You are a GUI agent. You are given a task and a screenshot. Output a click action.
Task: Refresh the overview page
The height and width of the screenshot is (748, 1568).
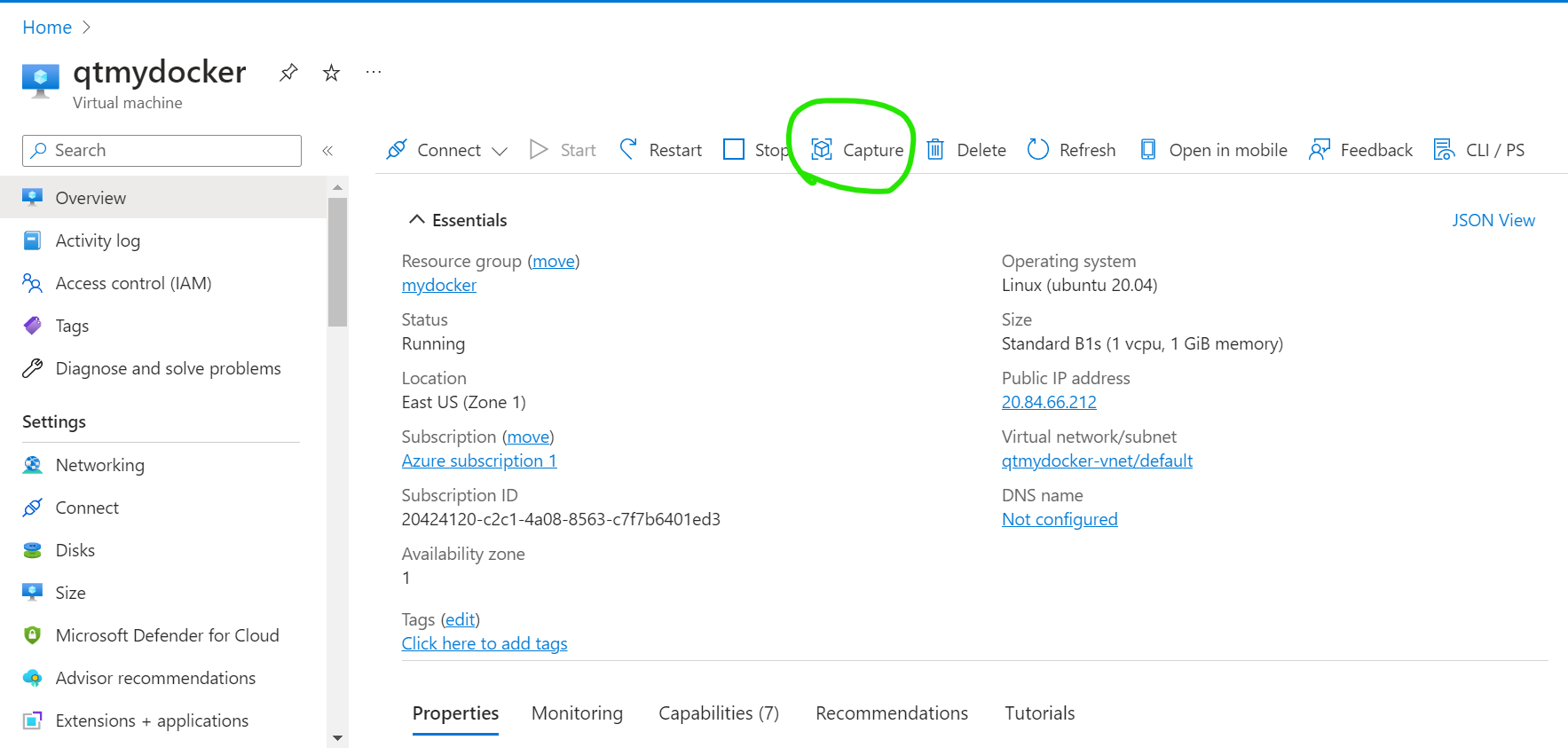[x=1071, y=150]
